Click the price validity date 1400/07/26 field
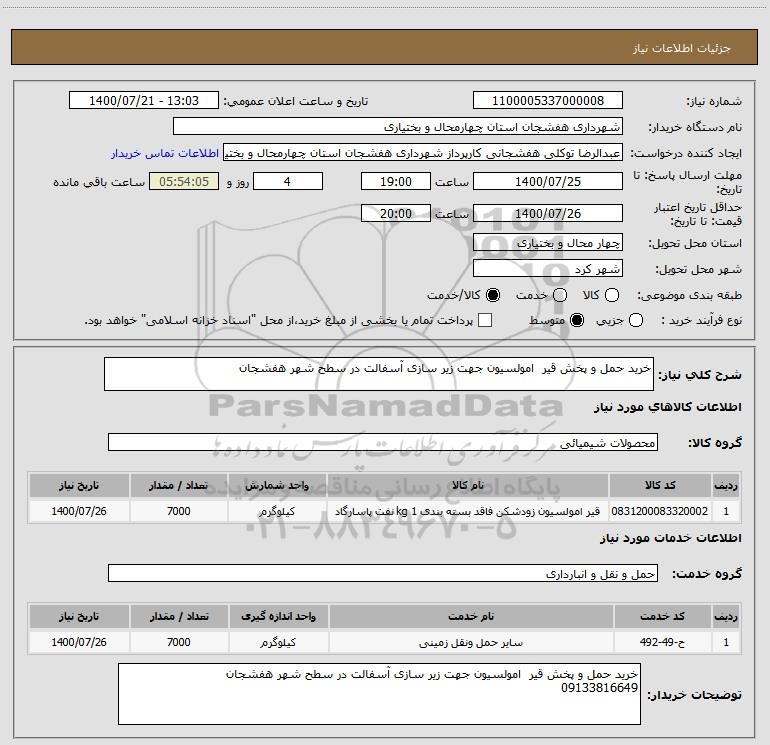The image size is (770, 745). [548, 214]
